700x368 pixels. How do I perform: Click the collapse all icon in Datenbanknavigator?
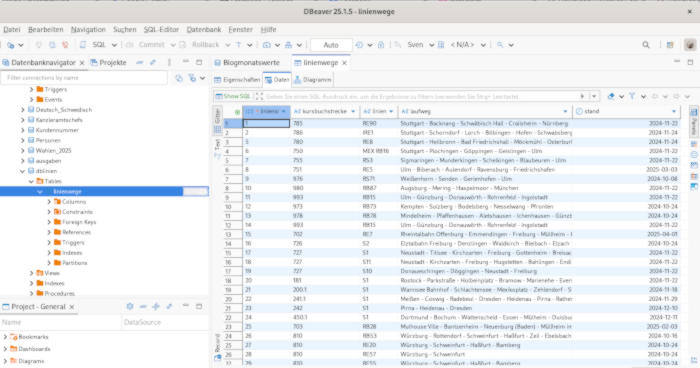140,63
